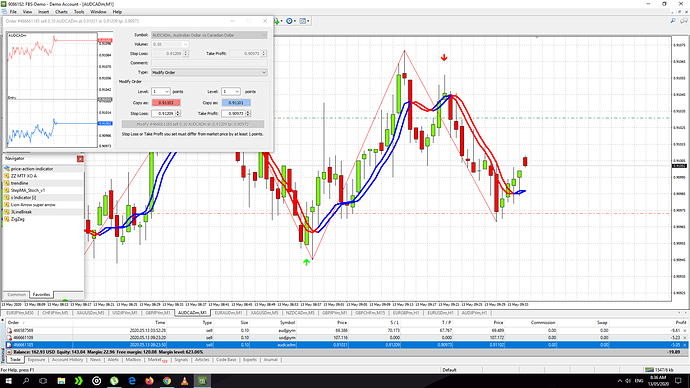690x388 pixels.
Task: Open the order Type dropdown showing Modify Order
Action: pos(209,72)
